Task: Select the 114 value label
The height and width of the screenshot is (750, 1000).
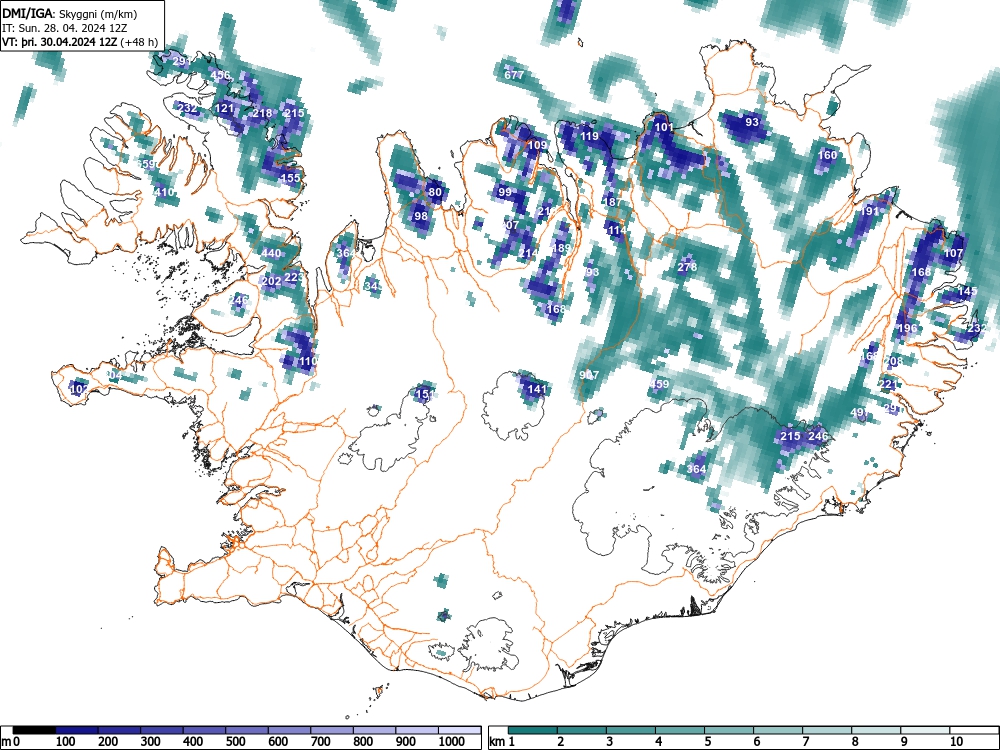Action: (x=617, y=230)
